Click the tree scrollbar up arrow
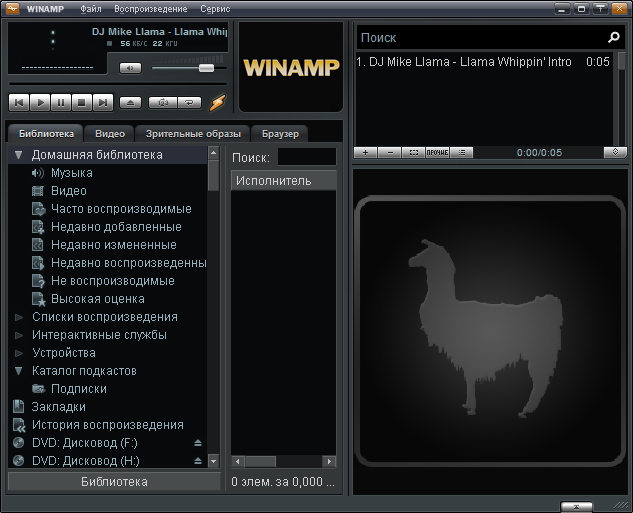 pos(214,153)
